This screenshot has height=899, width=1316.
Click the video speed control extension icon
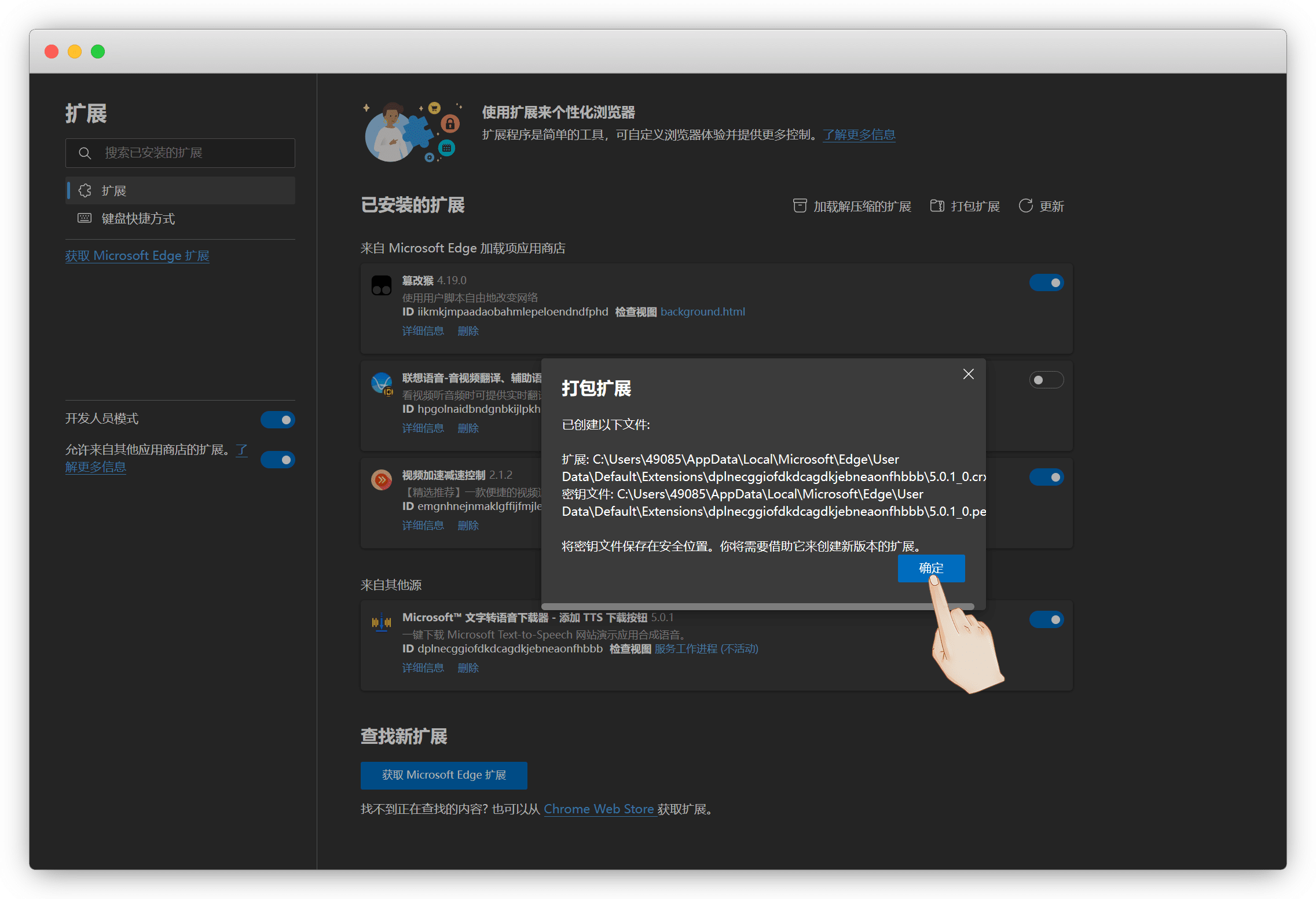[x=381, y=480]
